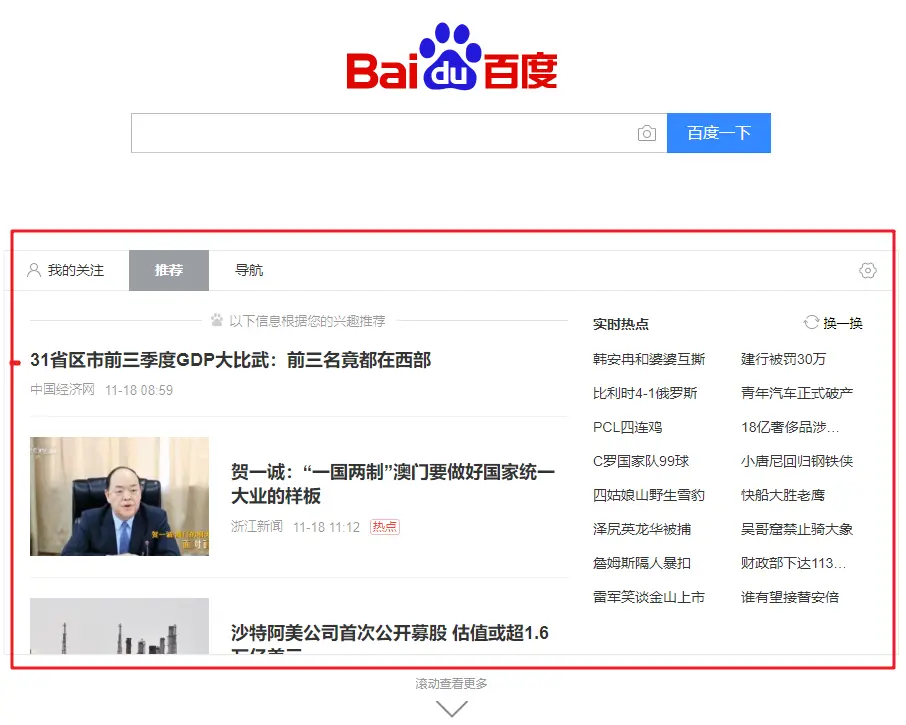This screenshot has height=725, width=906.
Task: Click the 滚动查看更多 text
Action: [451, 684]
